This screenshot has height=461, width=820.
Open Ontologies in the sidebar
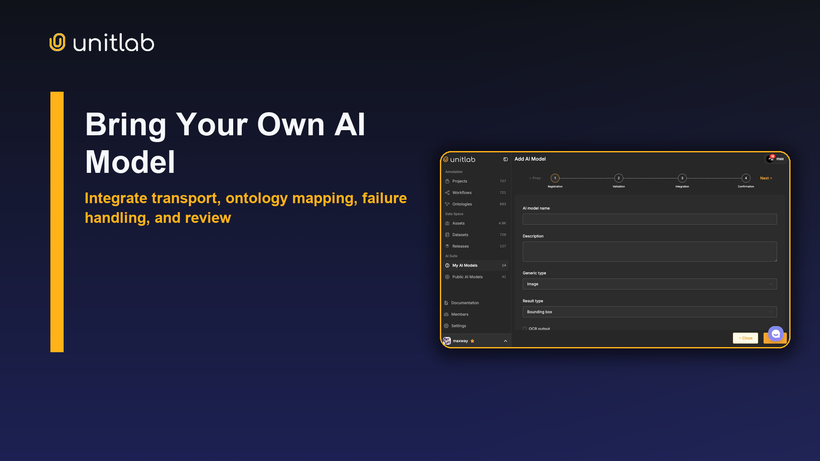pos(475,204)
